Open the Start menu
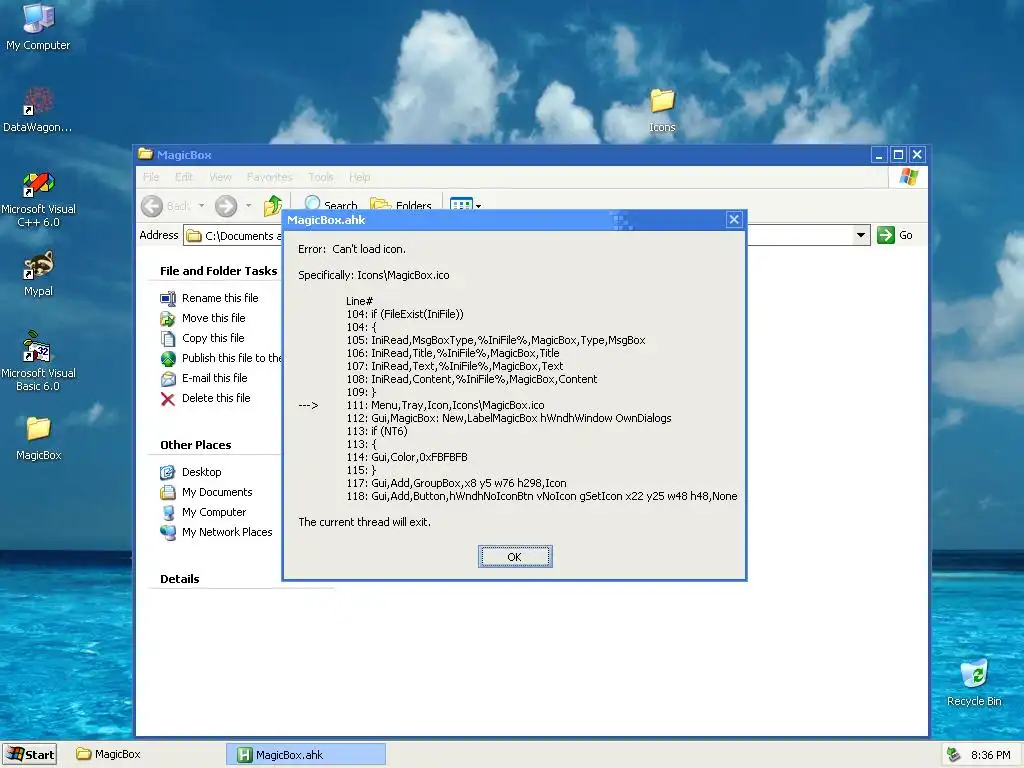 (x=29, y=754)
